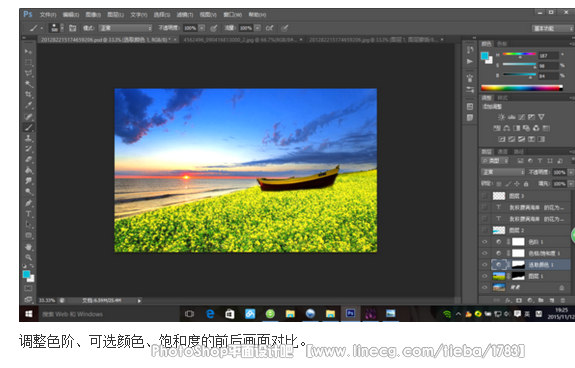The height and width of the screenshot is (368, 575).
Task: Select the 图层 1 layer name
Action: (536, 276)
